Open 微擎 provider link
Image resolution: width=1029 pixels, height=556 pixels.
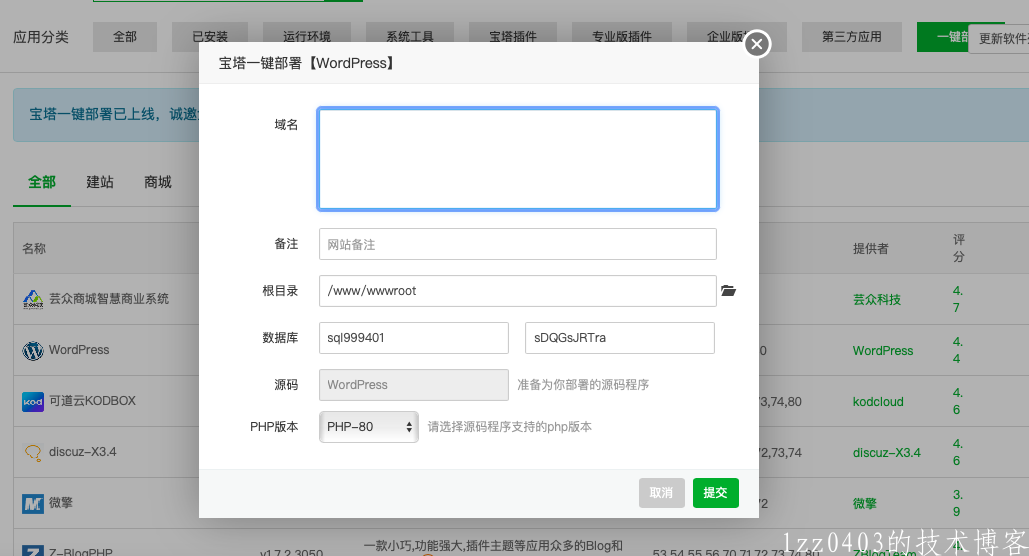click(x=865, y=504)
